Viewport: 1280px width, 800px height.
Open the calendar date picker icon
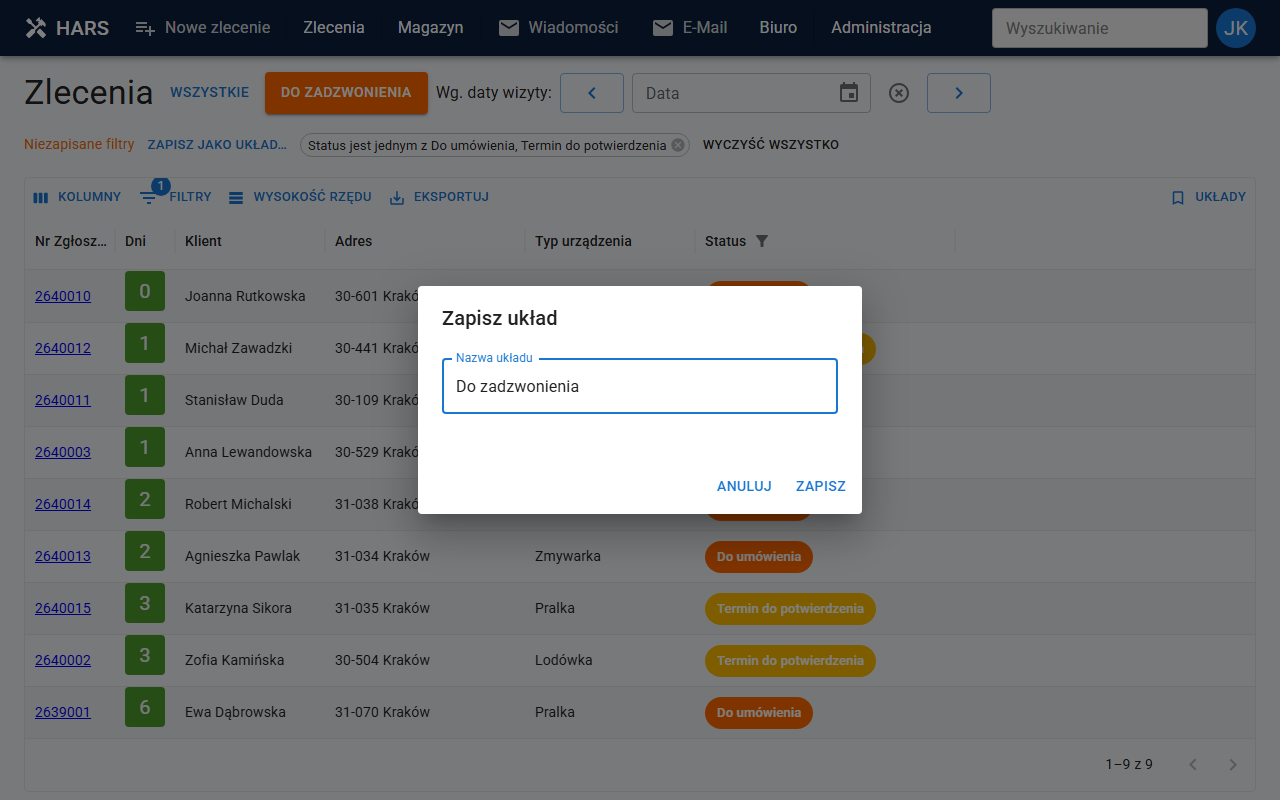849,93
